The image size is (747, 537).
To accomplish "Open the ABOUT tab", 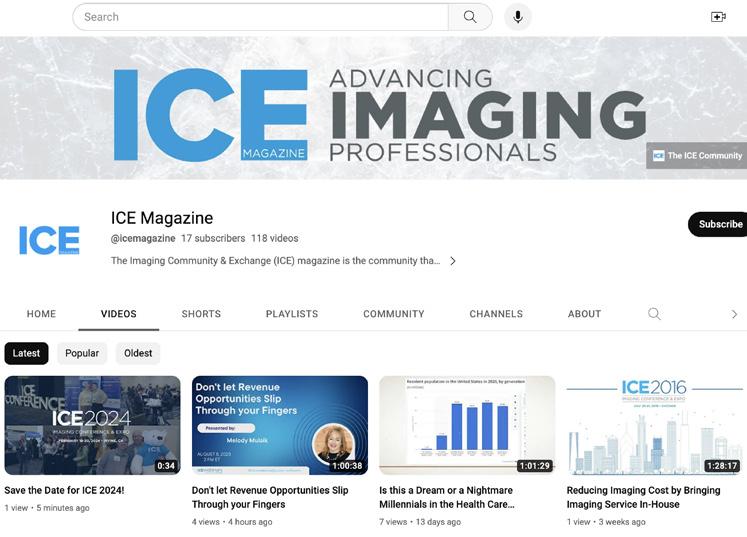I will (585, 314).
